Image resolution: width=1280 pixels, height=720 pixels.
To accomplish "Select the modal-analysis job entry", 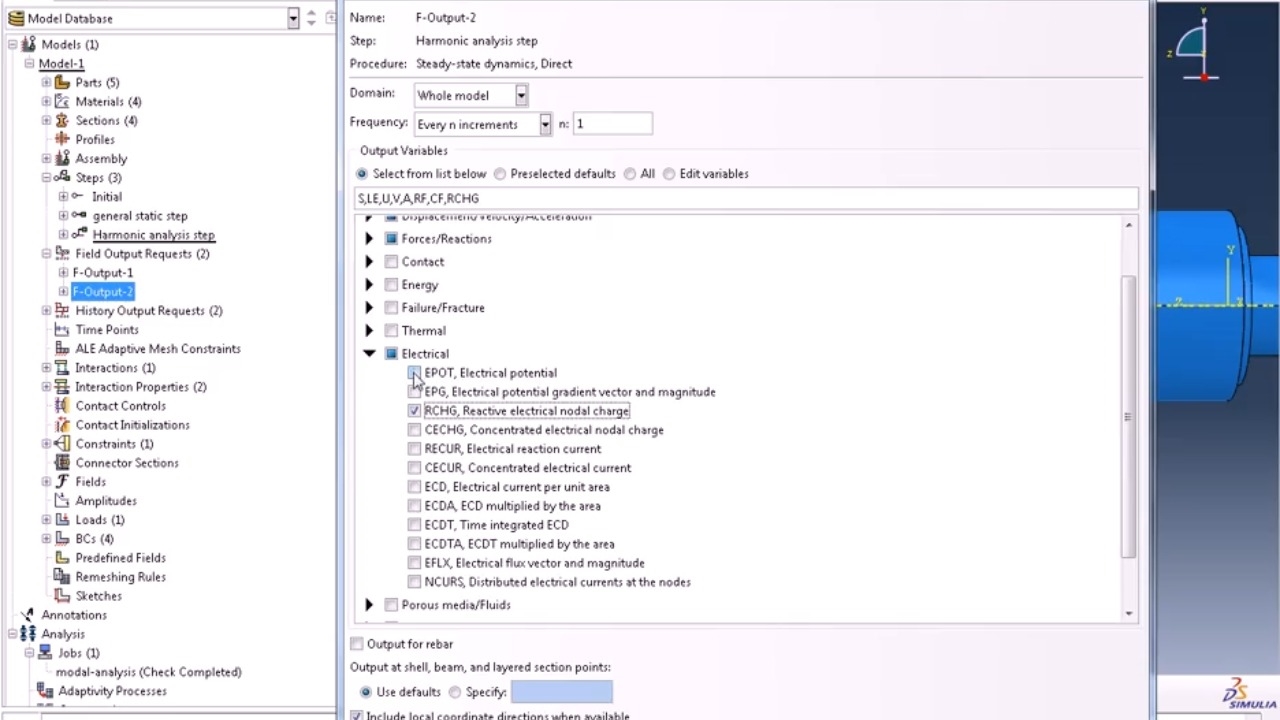I will point(148,672).
